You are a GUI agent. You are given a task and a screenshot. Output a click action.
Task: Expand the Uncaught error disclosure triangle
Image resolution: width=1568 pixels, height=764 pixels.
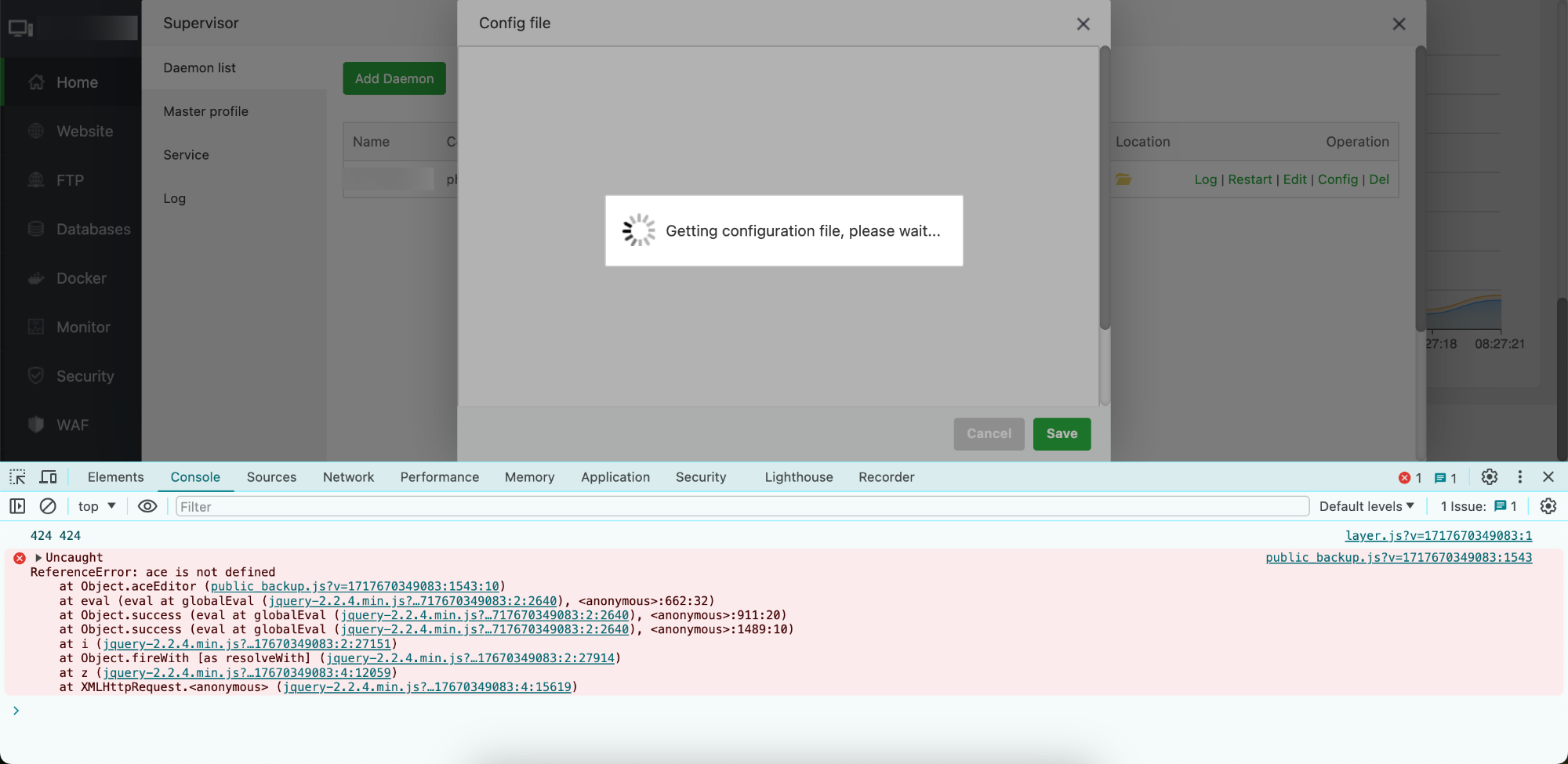point(38,558)
